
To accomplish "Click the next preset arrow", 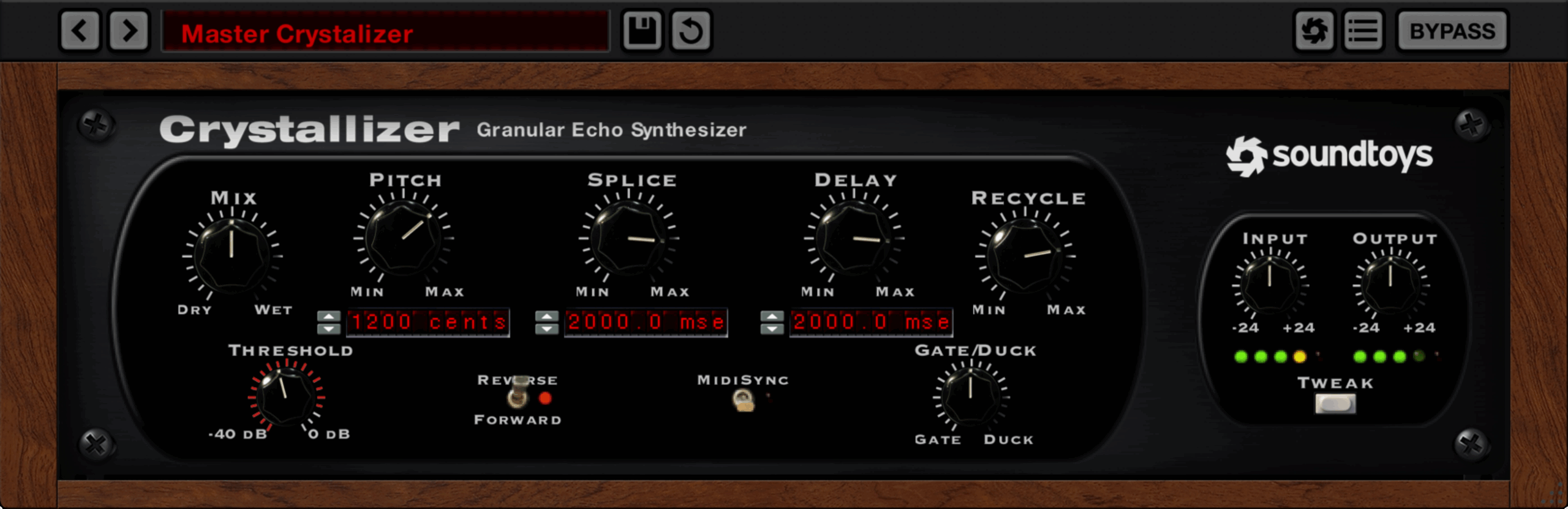I will [129, 31].
